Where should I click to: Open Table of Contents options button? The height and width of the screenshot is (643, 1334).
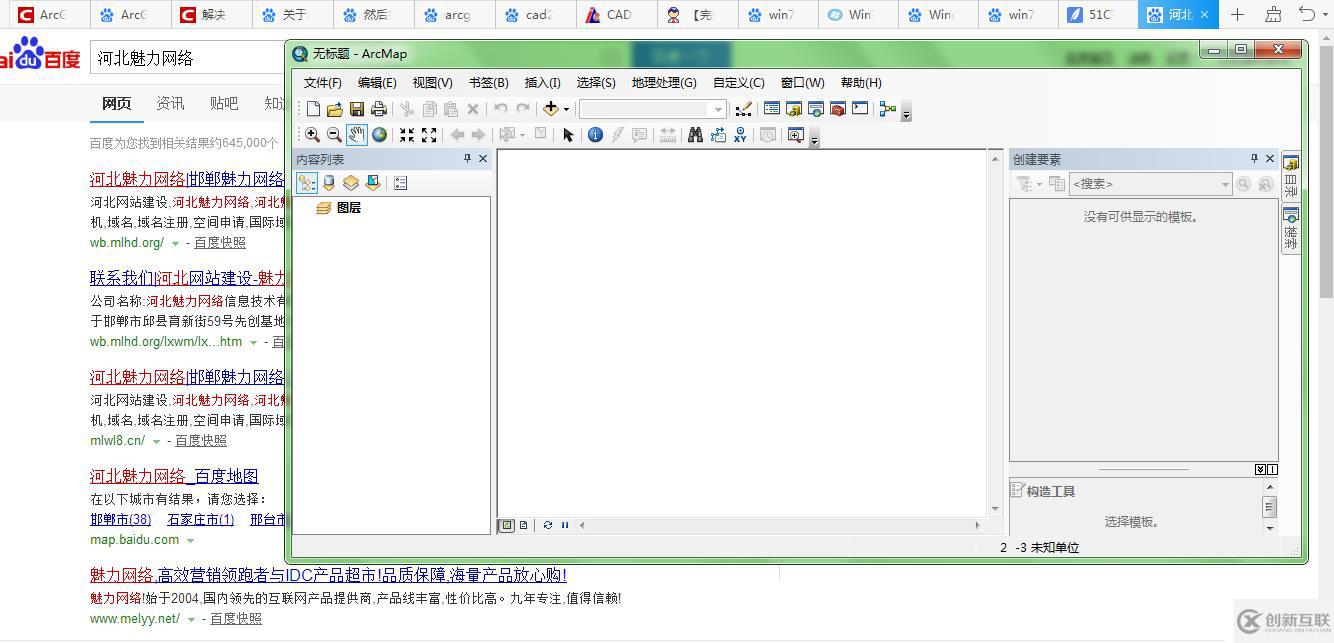[x=400, y=183]
